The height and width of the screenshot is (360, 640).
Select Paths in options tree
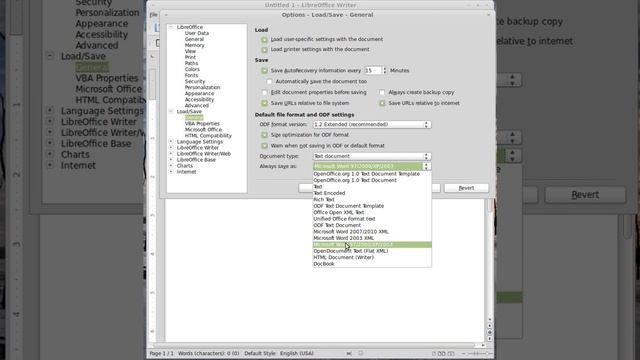coord(191,63)
